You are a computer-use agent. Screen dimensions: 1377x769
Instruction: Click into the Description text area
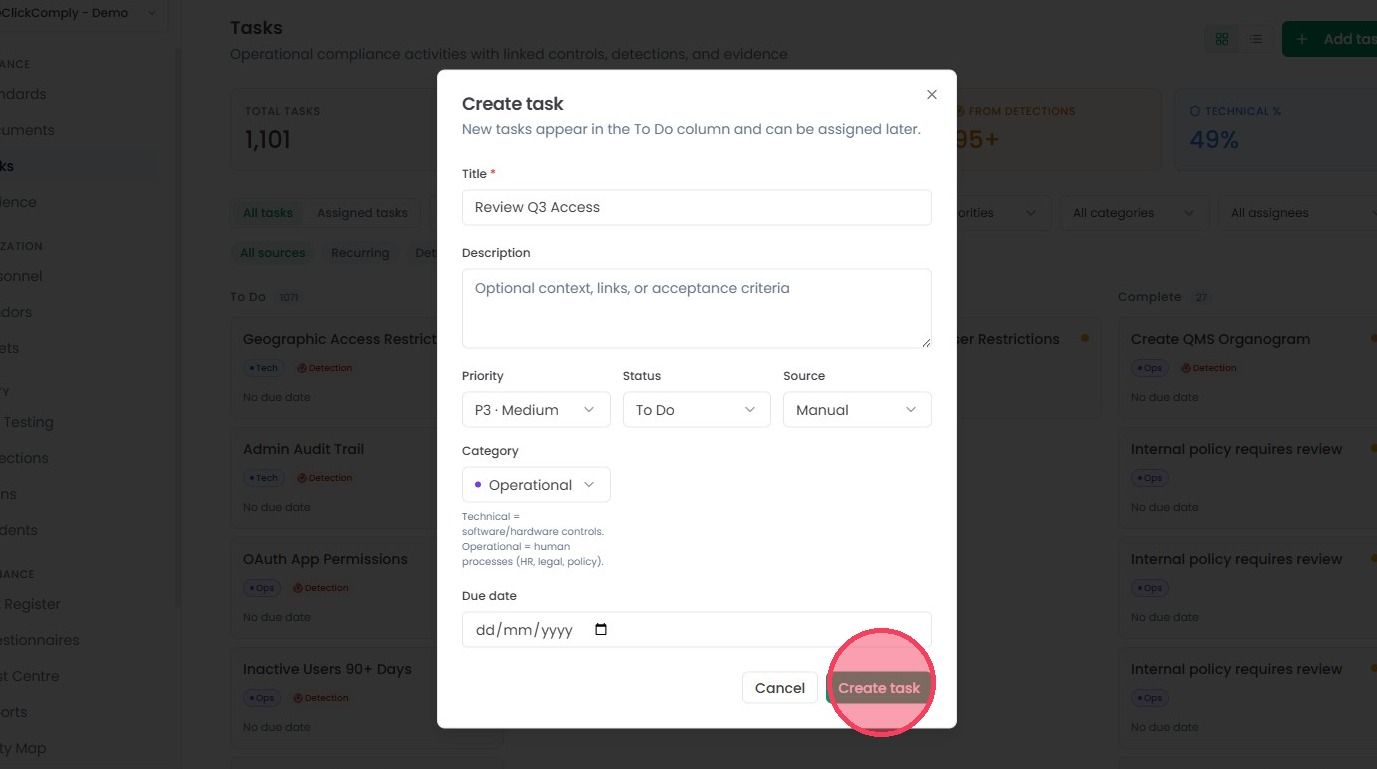pos(696,308)
